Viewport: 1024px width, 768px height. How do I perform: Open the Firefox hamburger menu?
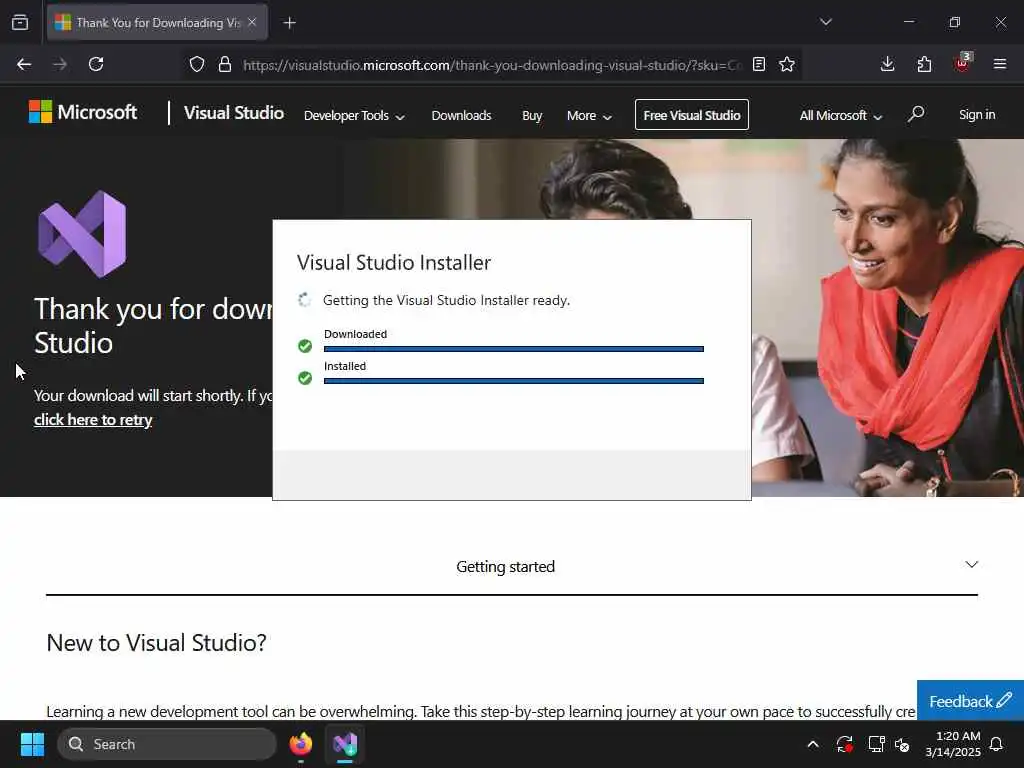coord(1000,64)
